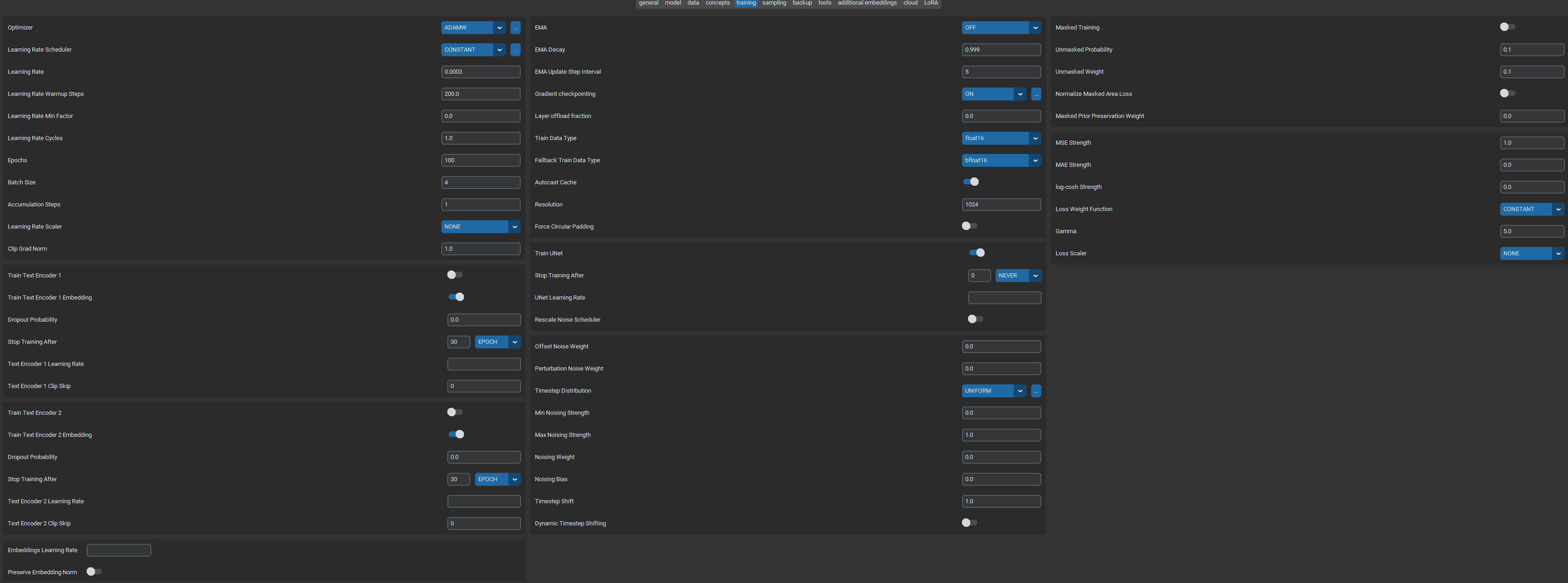Open the LoRA tab
This screenshot has height=583, width=1568.
point(931,3)
